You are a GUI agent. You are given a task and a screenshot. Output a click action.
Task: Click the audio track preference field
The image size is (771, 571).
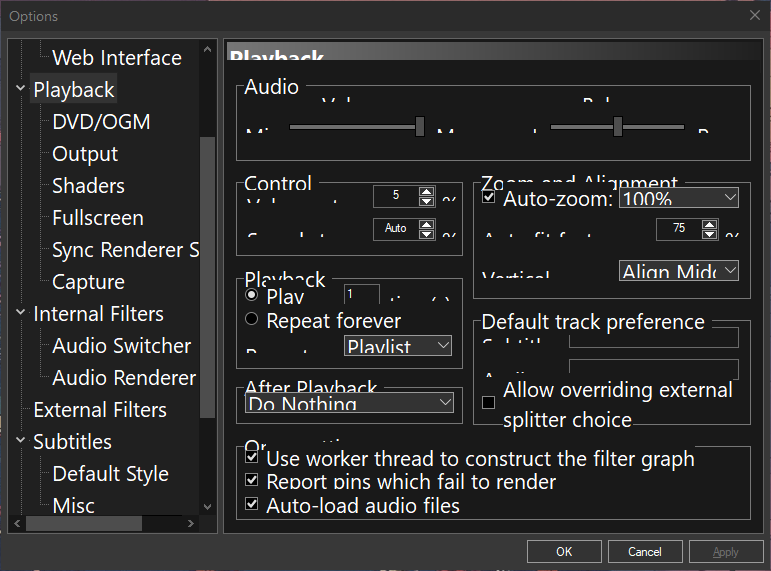[x=654, y=369]
